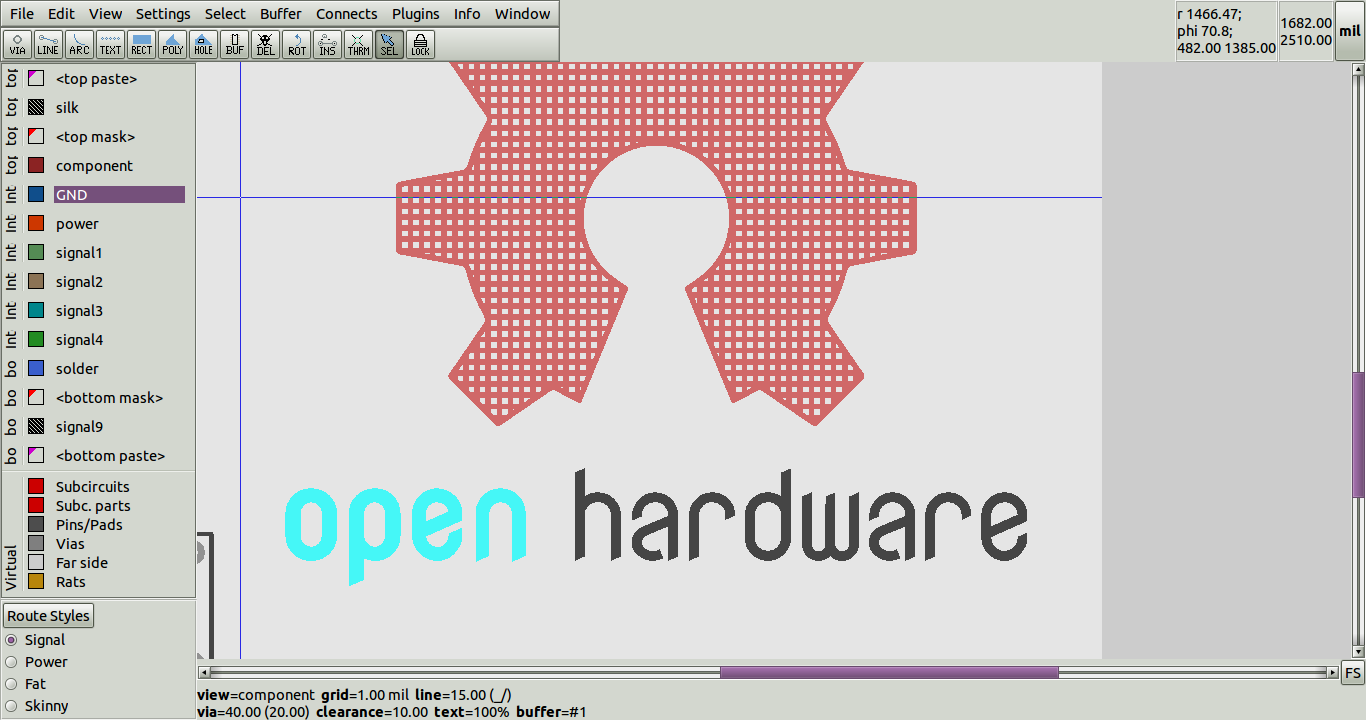
Task: Select the THRM thermal tool
Action: [359, 45]
